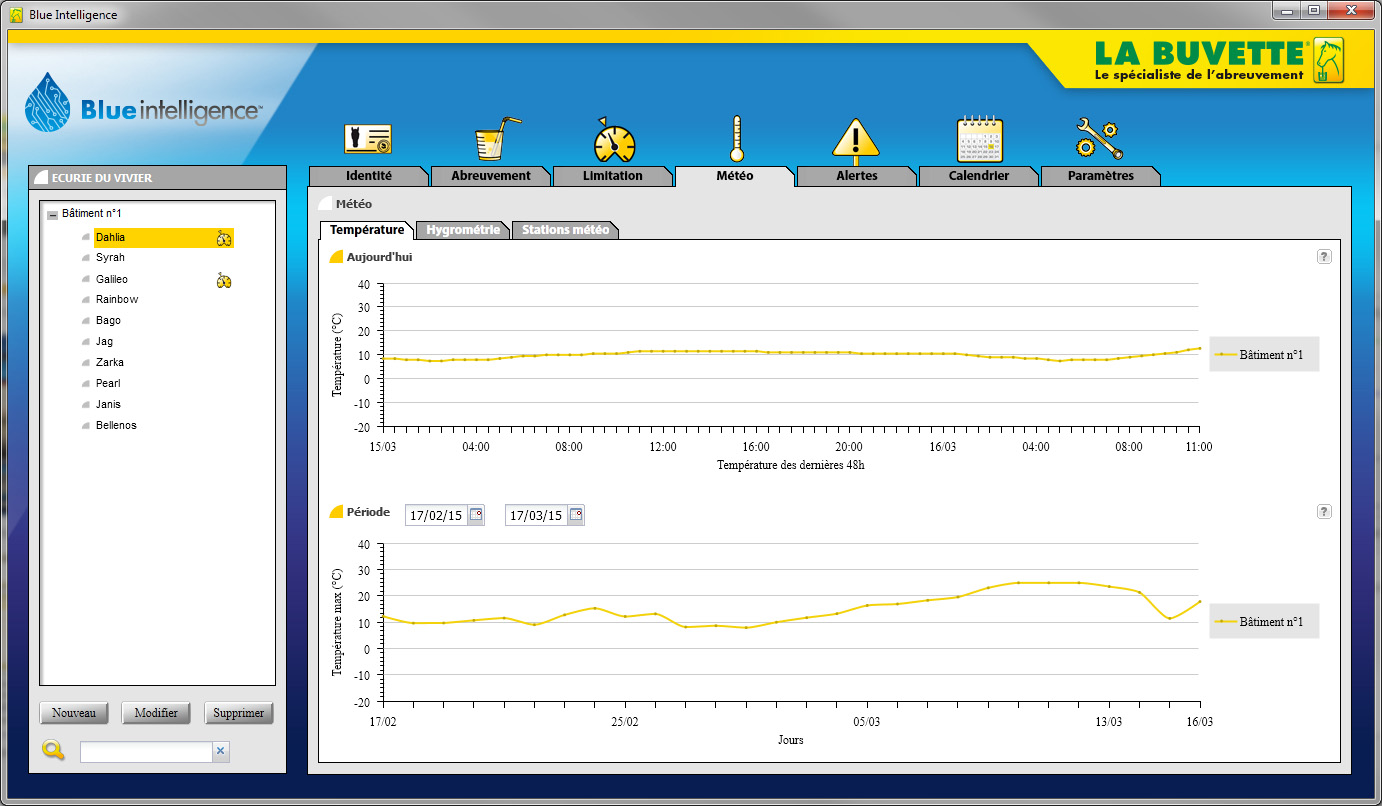The height and width of the screenshot is (806, 1382).
Task: Click the Alertes warning triangle icon
Action: tap(855, 140)
